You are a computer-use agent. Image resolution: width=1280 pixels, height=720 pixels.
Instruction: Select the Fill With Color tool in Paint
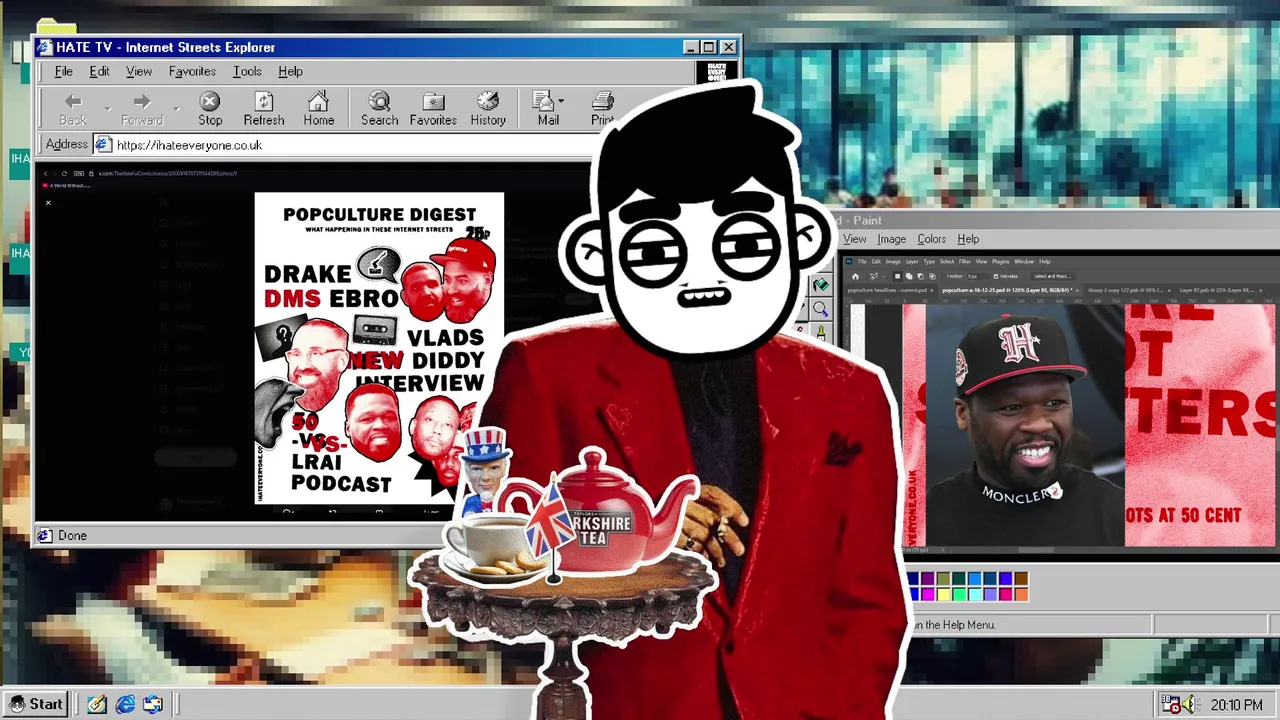(821, 284)
